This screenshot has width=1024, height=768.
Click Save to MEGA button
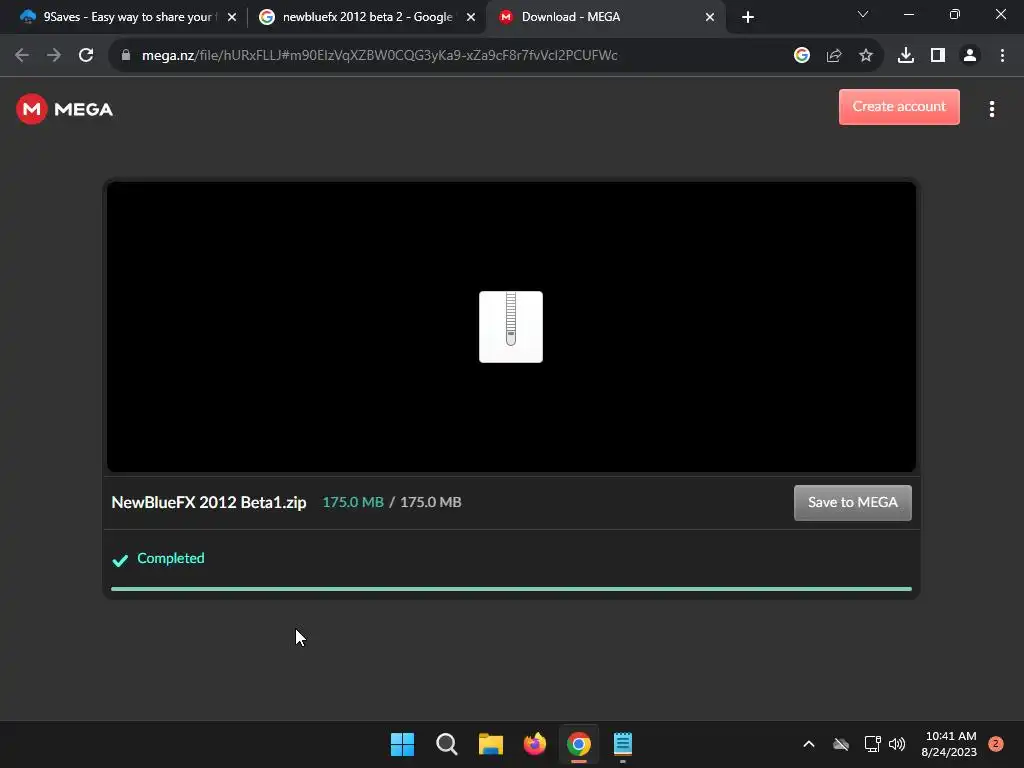tap(852, 502)
